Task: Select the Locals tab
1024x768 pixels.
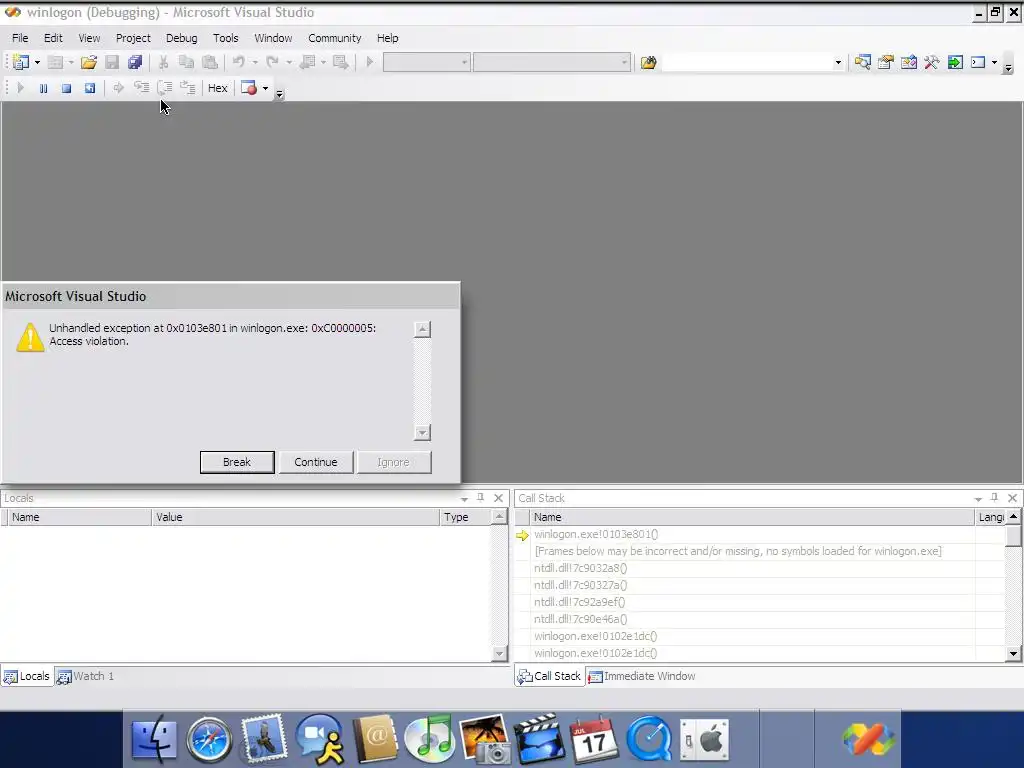Action: [x=27, y=676]
